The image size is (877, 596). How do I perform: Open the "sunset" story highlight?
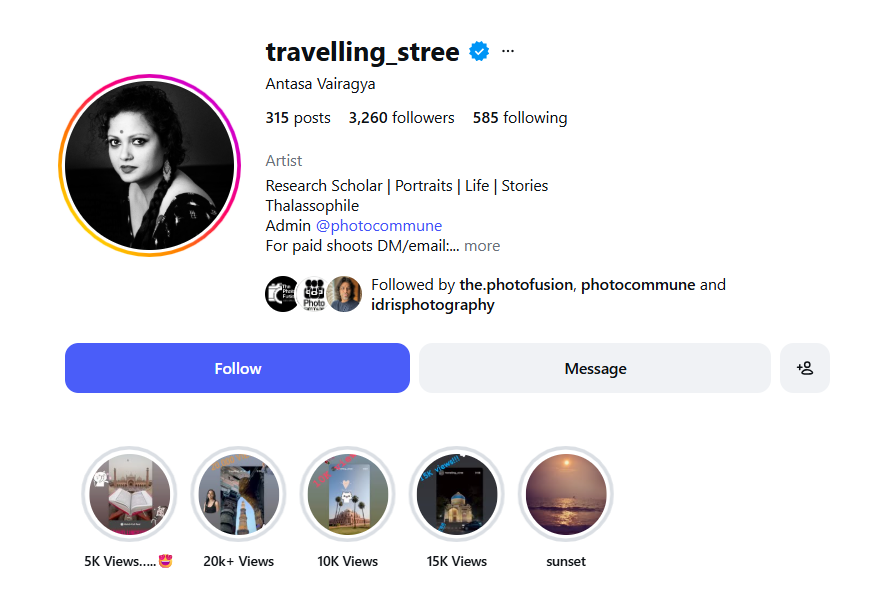point(566,494)
